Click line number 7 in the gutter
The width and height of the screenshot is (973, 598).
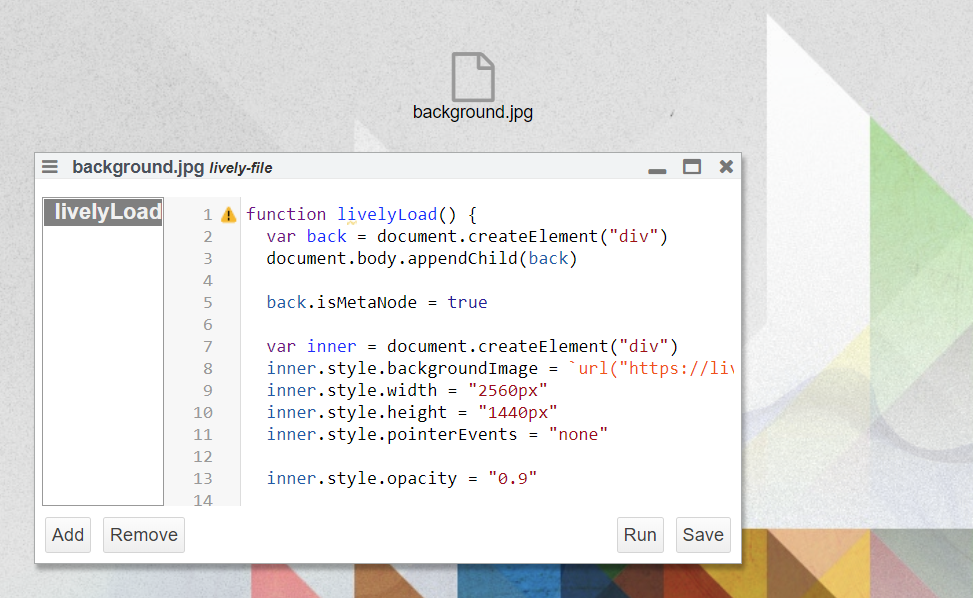[207, 347]
